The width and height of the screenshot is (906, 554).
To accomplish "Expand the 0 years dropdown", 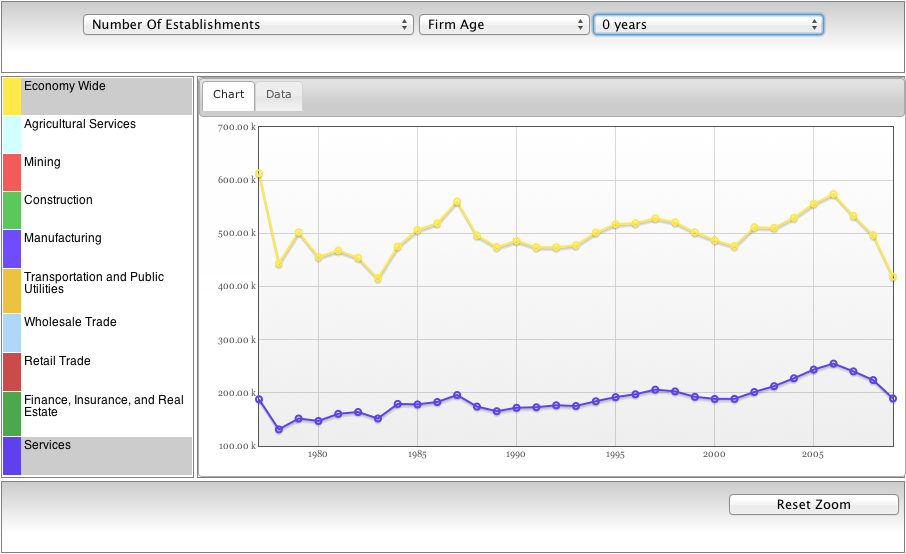I will coord(708,25).
